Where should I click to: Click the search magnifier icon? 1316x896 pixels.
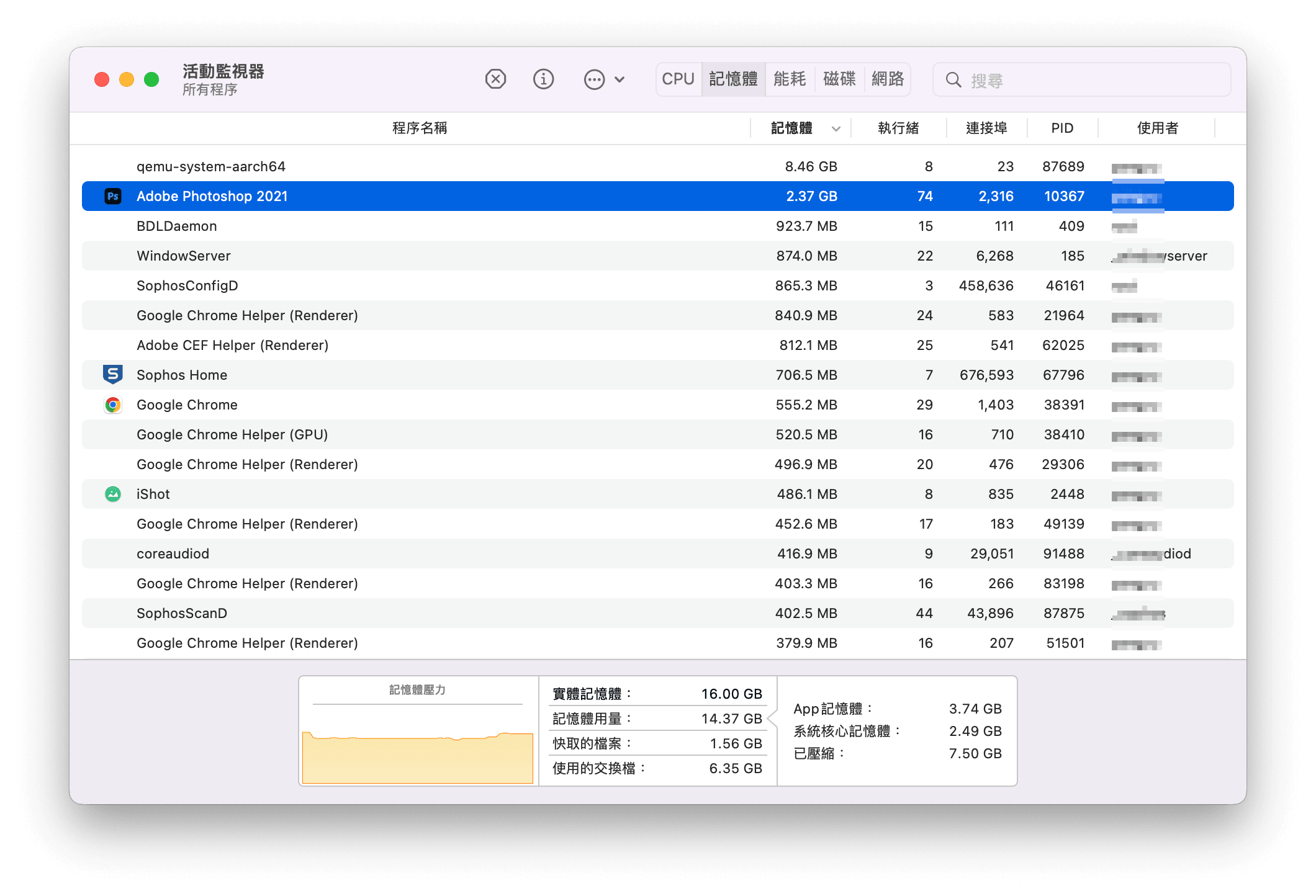click(953, 80)
